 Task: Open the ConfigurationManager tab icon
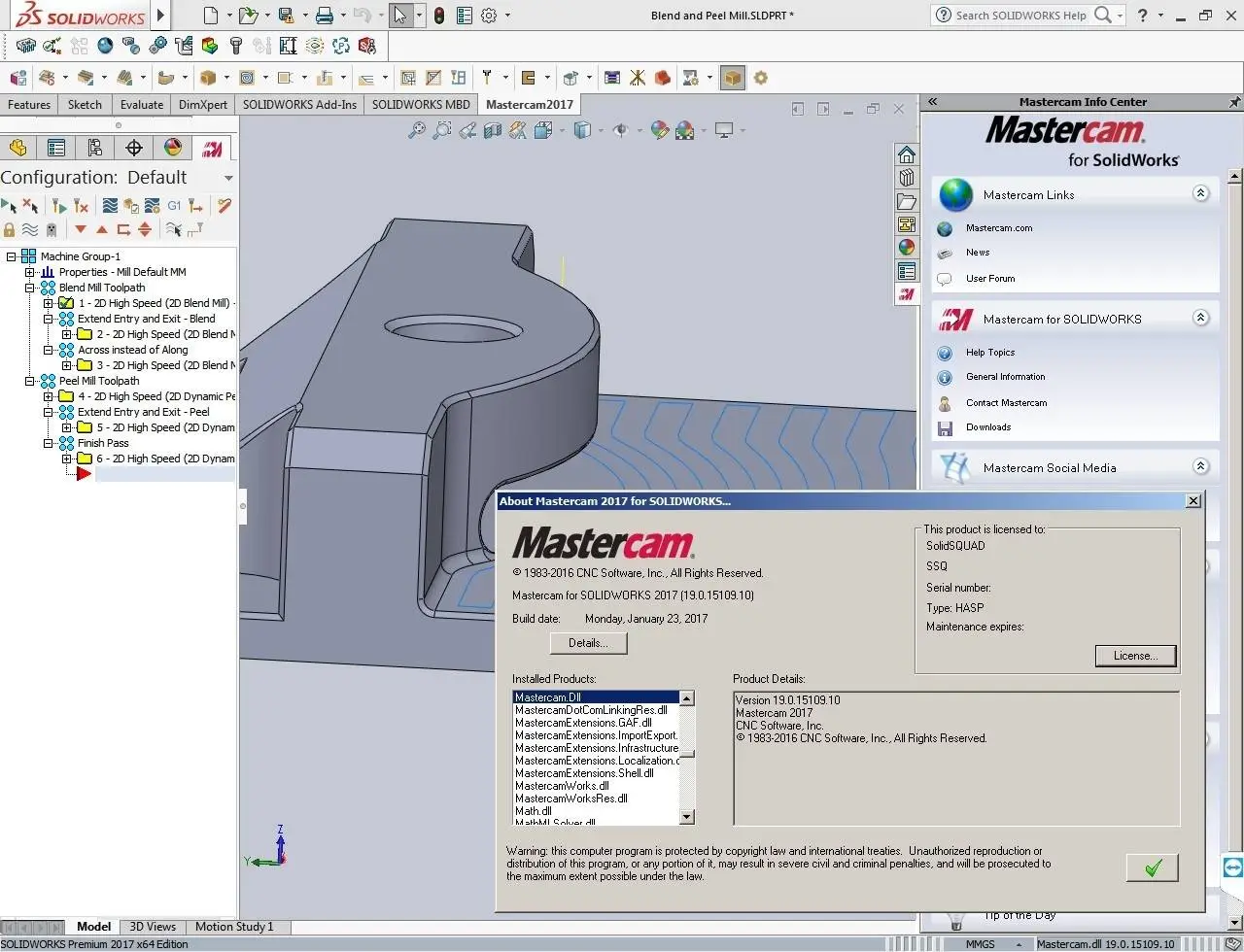point(95,148)
